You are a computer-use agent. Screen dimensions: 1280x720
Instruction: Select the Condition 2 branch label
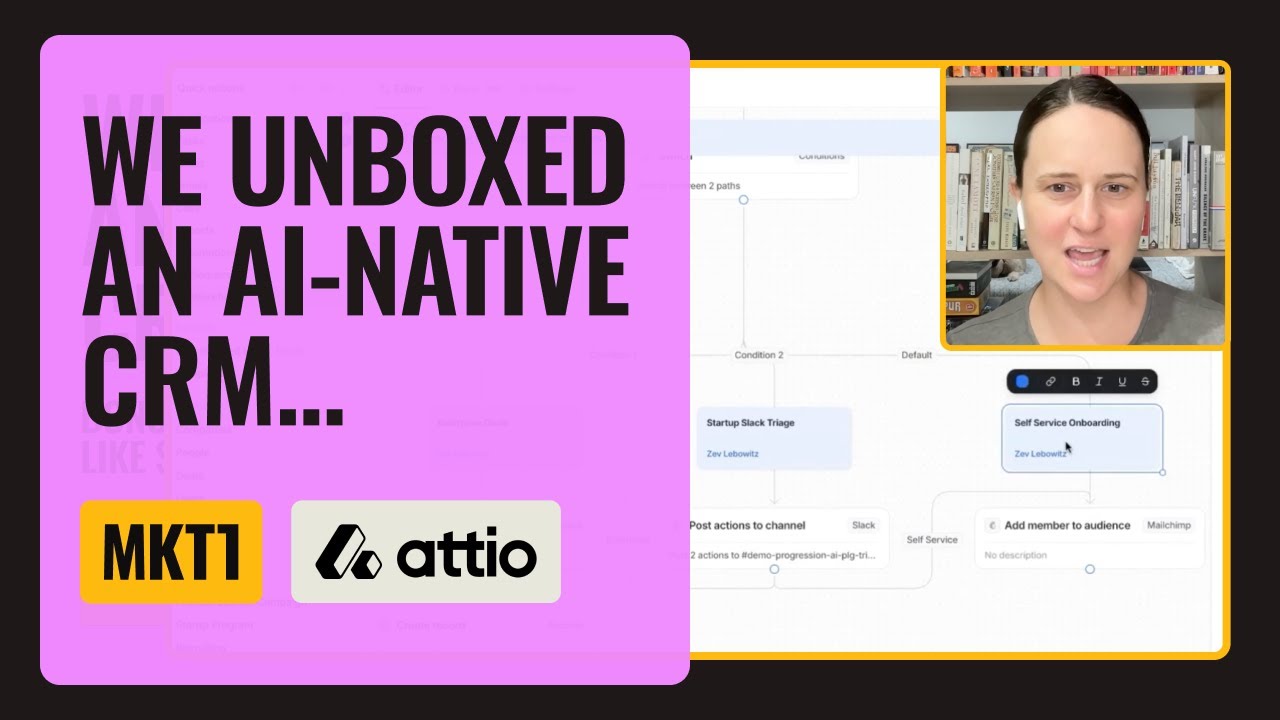click(759, 355)
